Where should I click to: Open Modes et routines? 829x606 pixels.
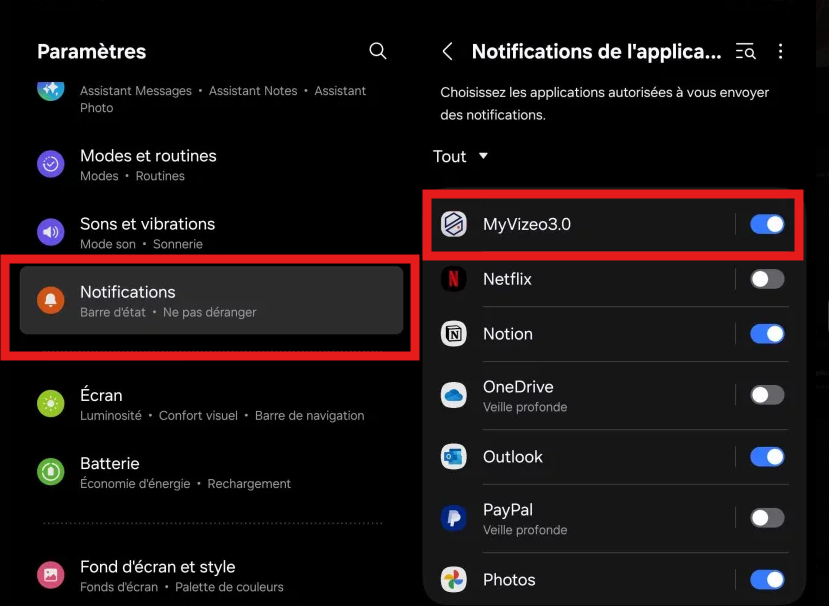210,164
